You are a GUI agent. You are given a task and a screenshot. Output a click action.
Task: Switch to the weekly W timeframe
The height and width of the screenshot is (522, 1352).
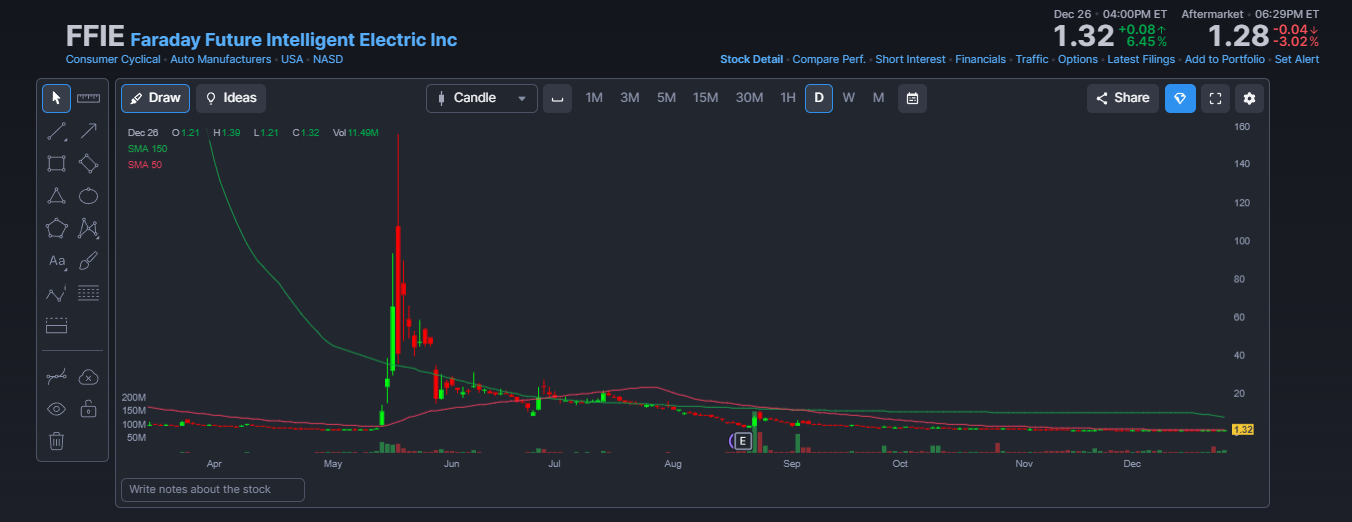[848, 98]
